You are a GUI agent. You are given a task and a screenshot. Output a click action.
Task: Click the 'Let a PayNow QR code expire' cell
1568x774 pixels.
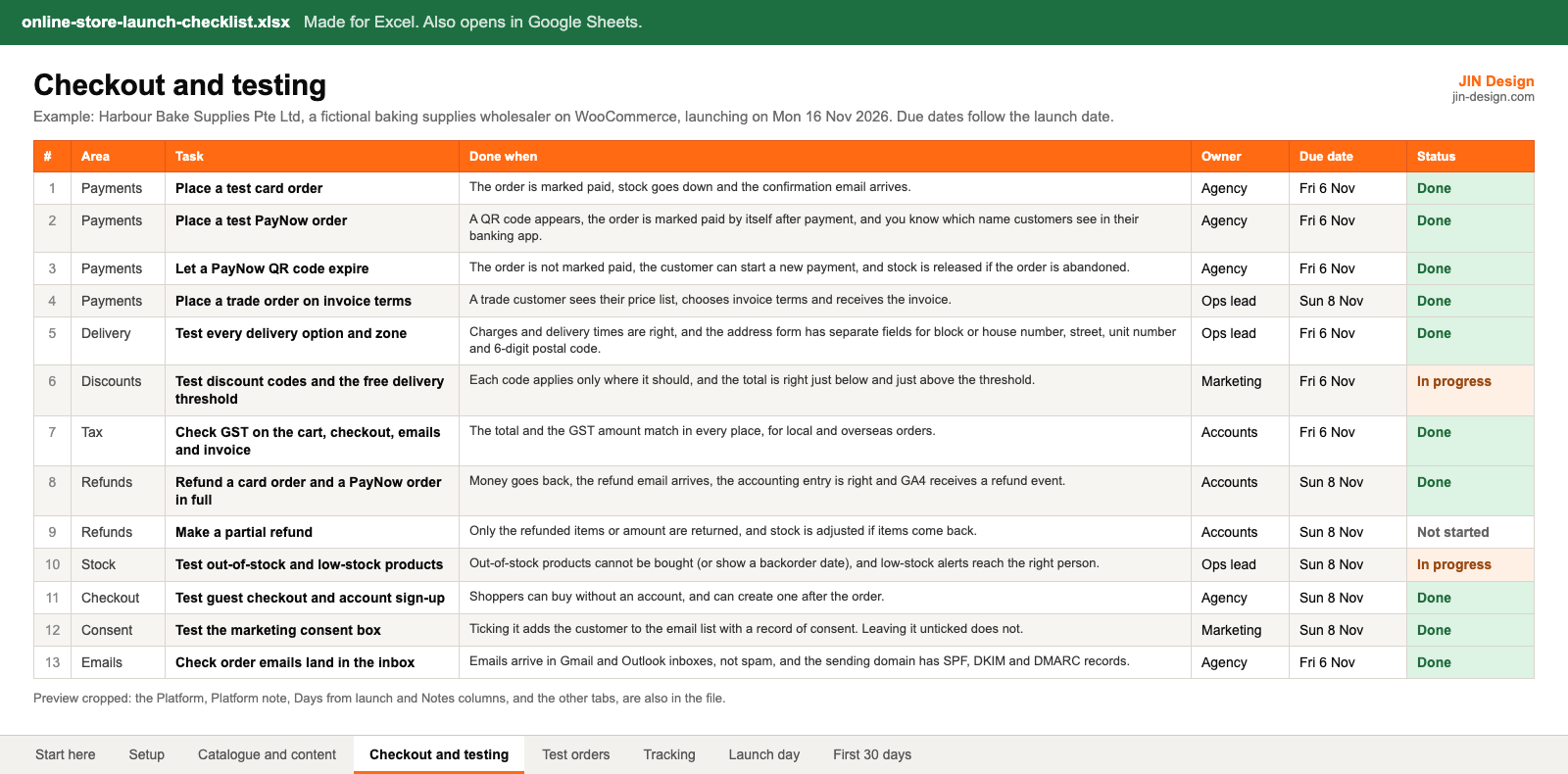(x=312, y=268)
